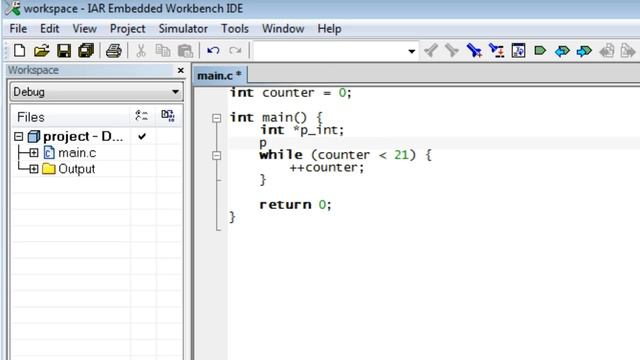Click the Open file folder icon

(41, 51)
